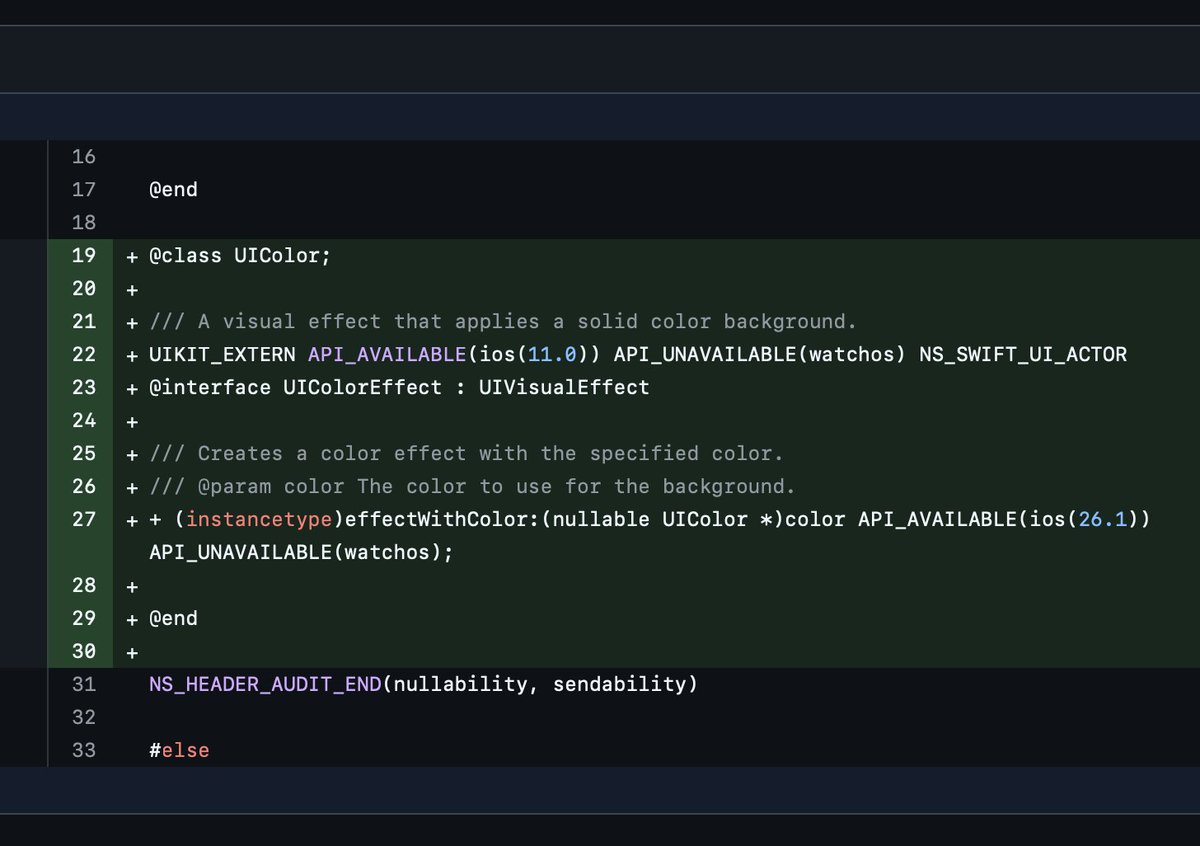The image size is (1200, 846).
Task: Click '@interface UIColorEffect : UIVisualEffect' line
Action: pos(399,388)
